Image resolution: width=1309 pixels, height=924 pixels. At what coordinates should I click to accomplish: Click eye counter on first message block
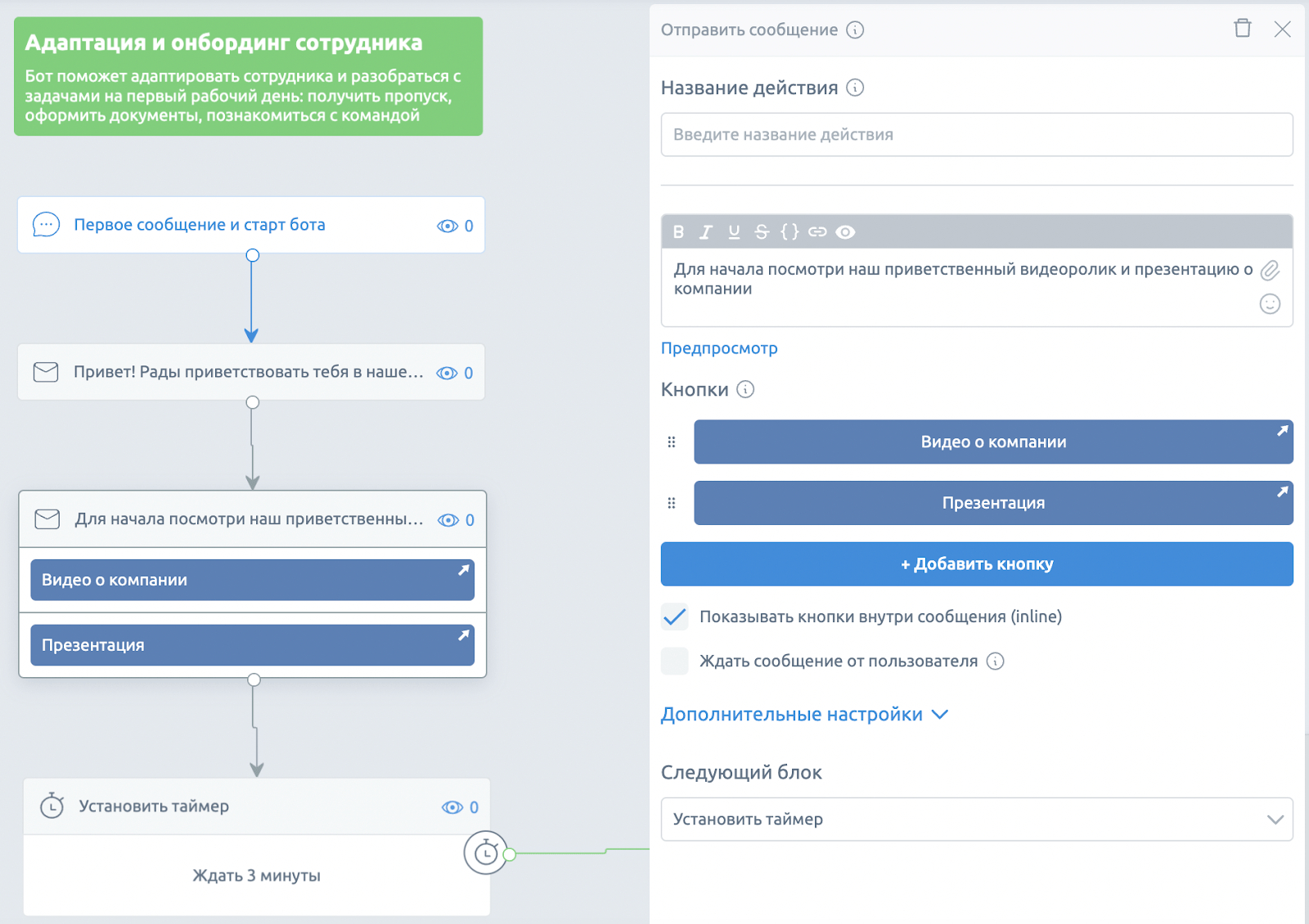pyautogui.click(x=455, y=226)
